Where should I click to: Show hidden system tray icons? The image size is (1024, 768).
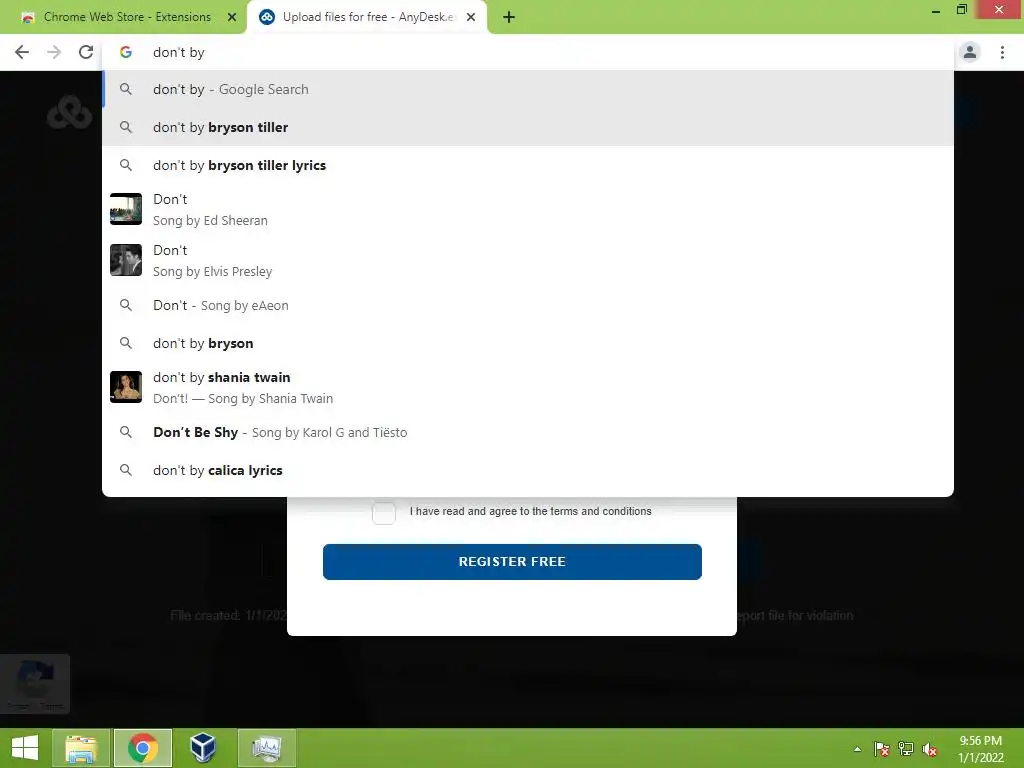point(857,749)
